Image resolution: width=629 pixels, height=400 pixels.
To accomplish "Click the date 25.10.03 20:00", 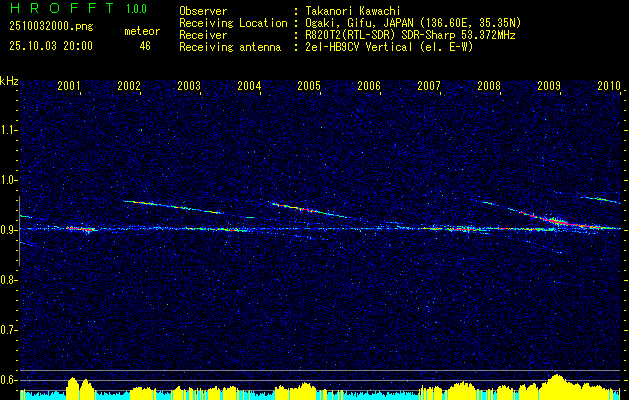I will [51, 46].
